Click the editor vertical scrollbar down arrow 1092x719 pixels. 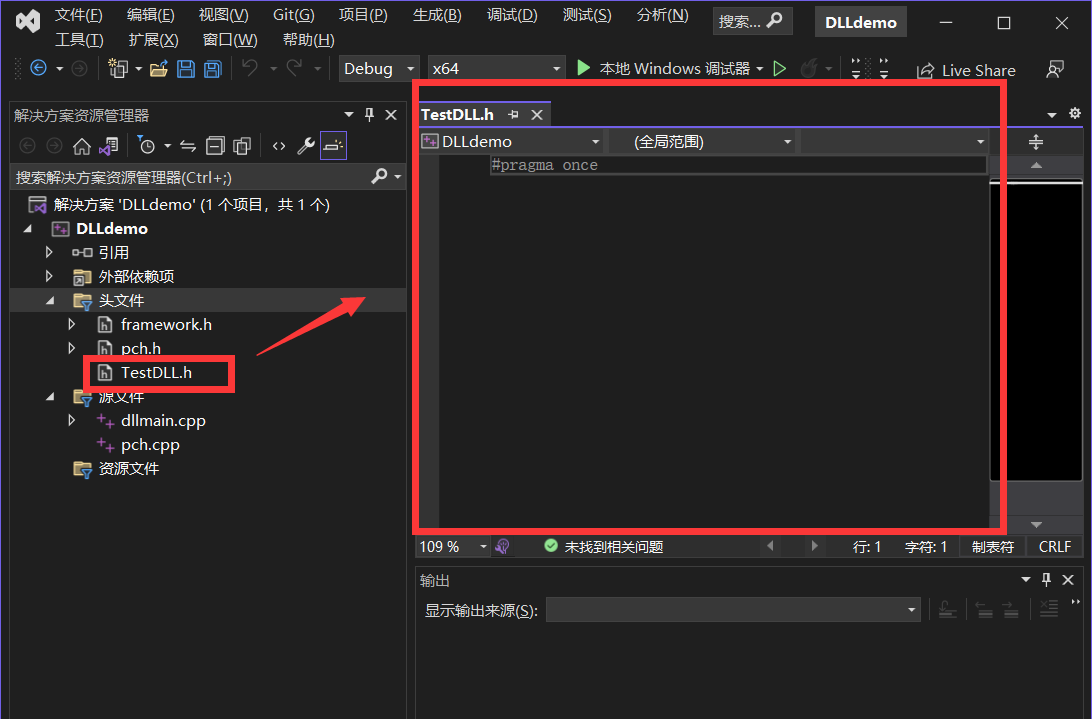1036,525
